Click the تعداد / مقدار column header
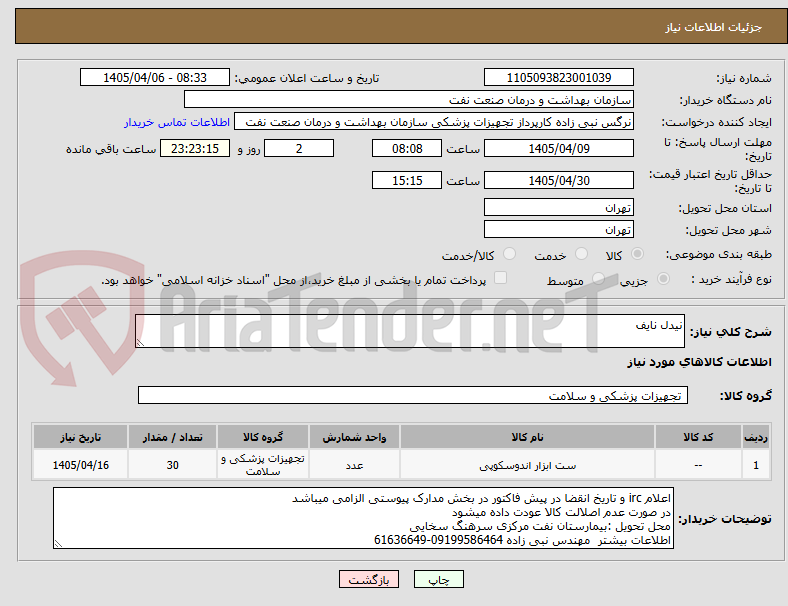Viewport: 788px width, 606px height. 172,437
